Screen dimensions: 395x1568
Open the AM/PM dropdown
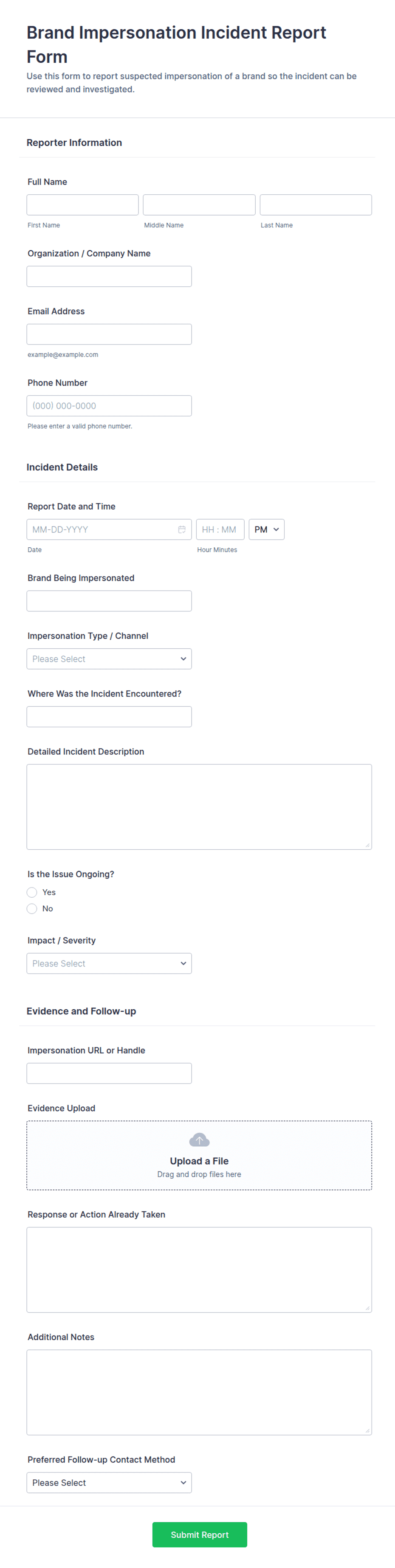tap(266, 529)
